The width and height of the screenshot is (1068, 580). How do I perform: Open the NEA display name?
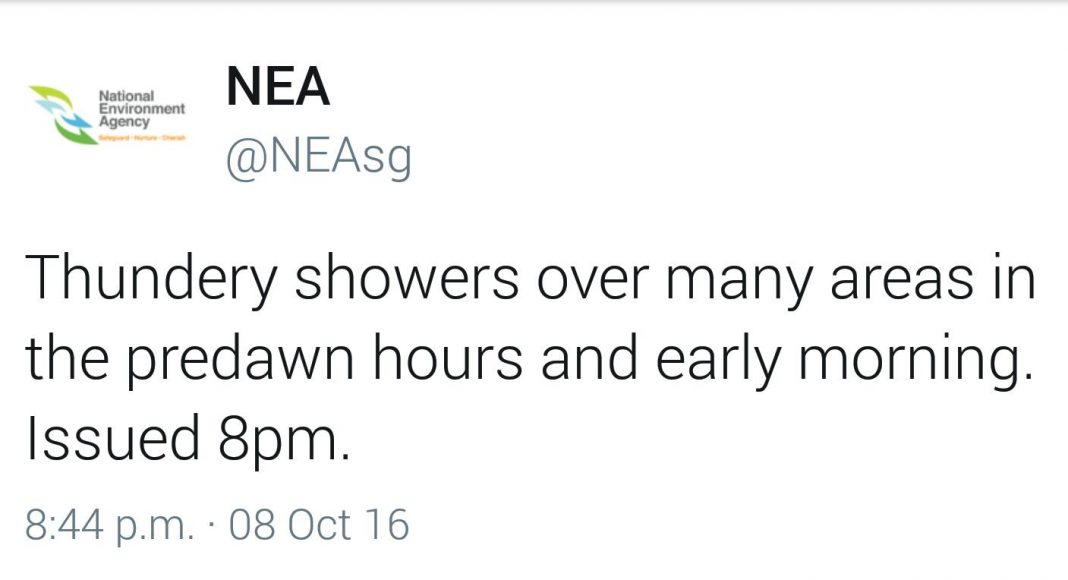click(x=278, y=86)
